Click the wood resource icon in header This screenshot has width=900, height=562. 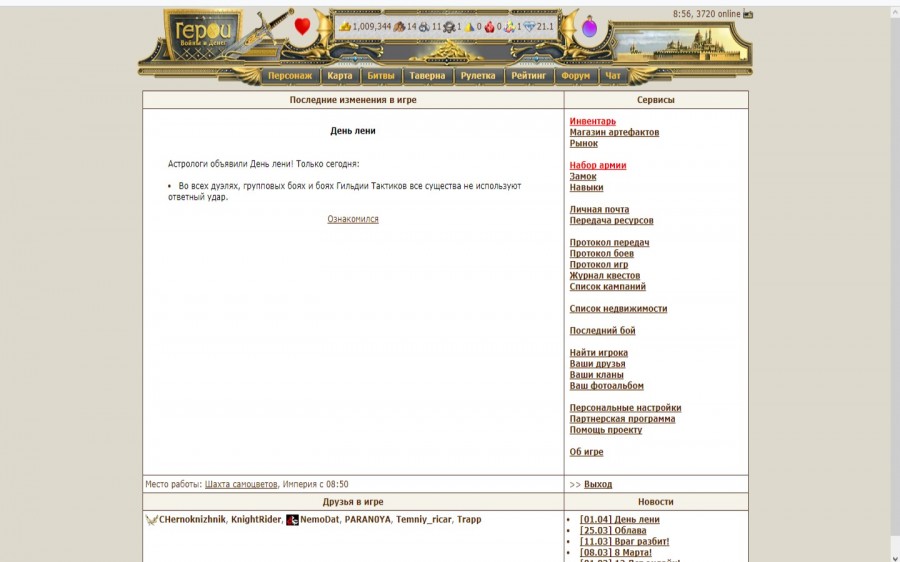[399, 27]
